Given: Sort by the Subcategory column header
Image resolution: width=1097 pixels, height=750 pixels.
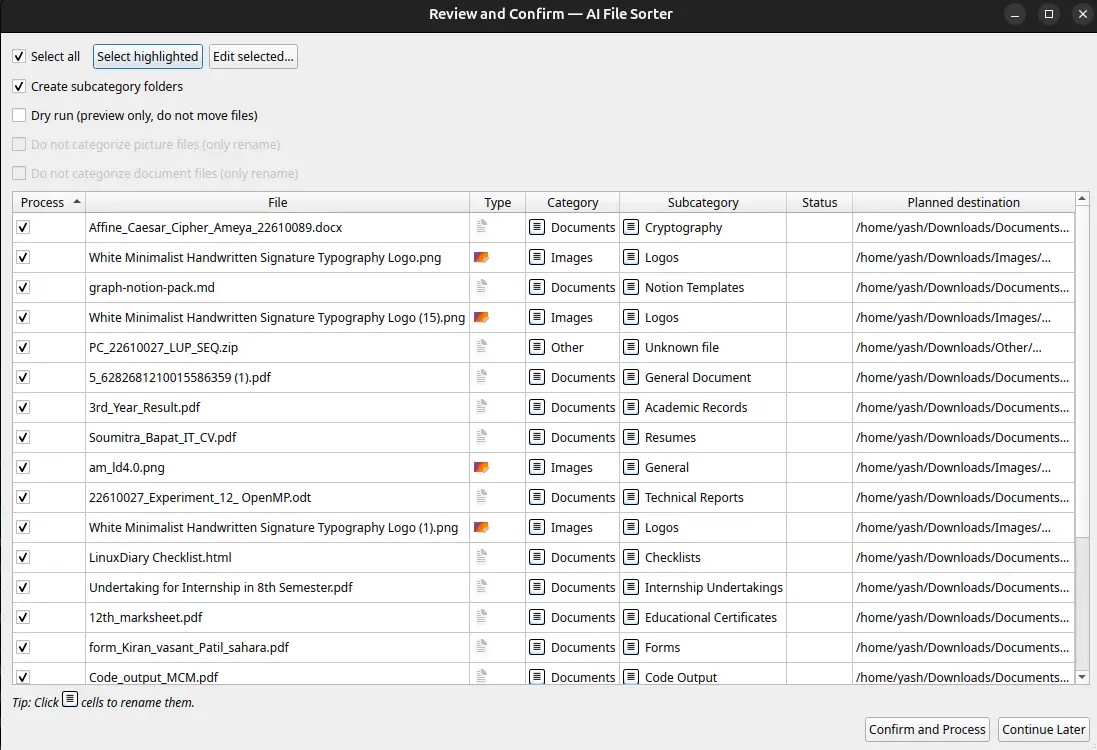Looking at the screenshot, I should [x=703, y=202].
